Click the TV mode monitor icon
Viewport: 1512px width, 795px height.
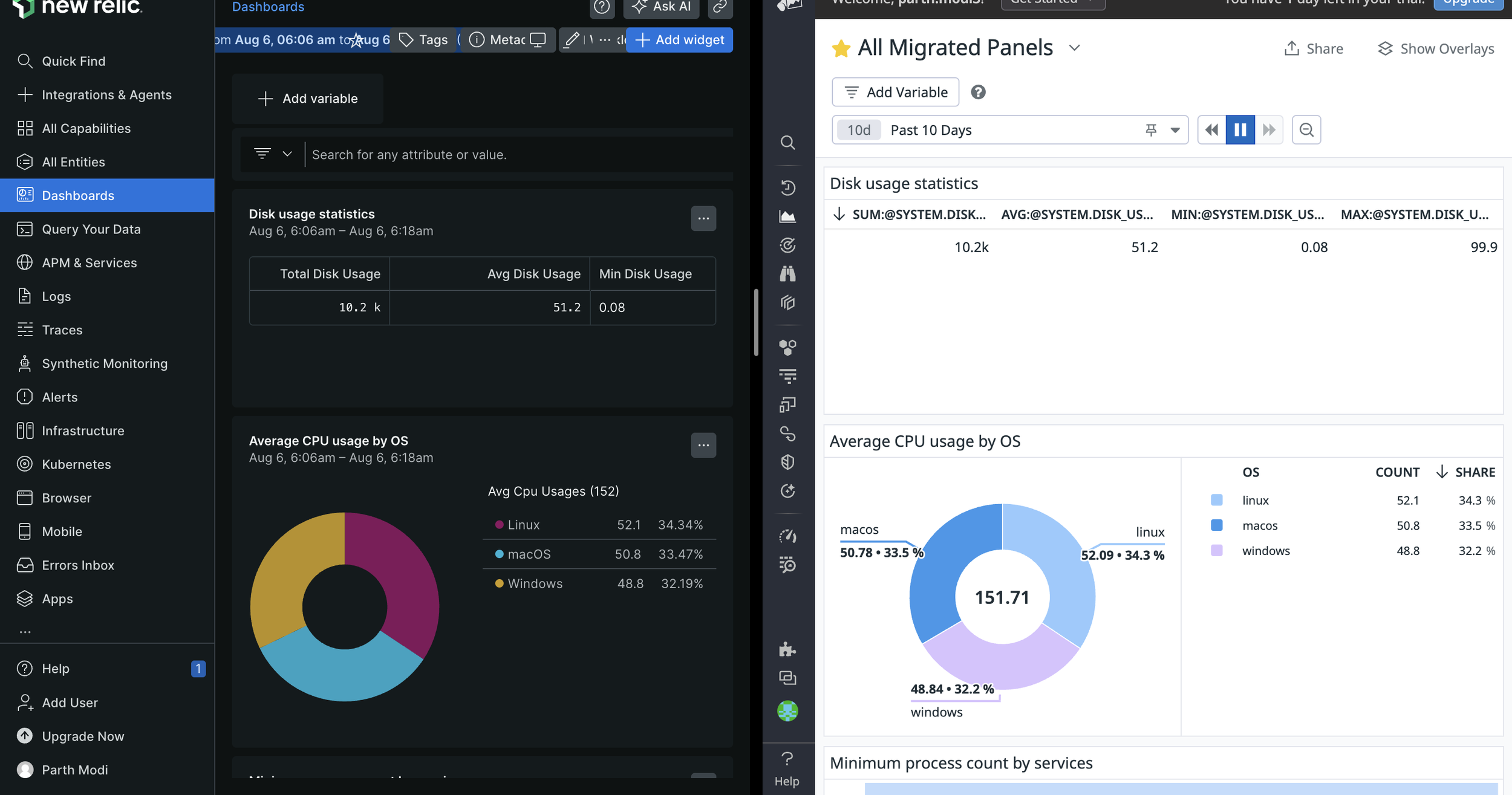(538, 40)
